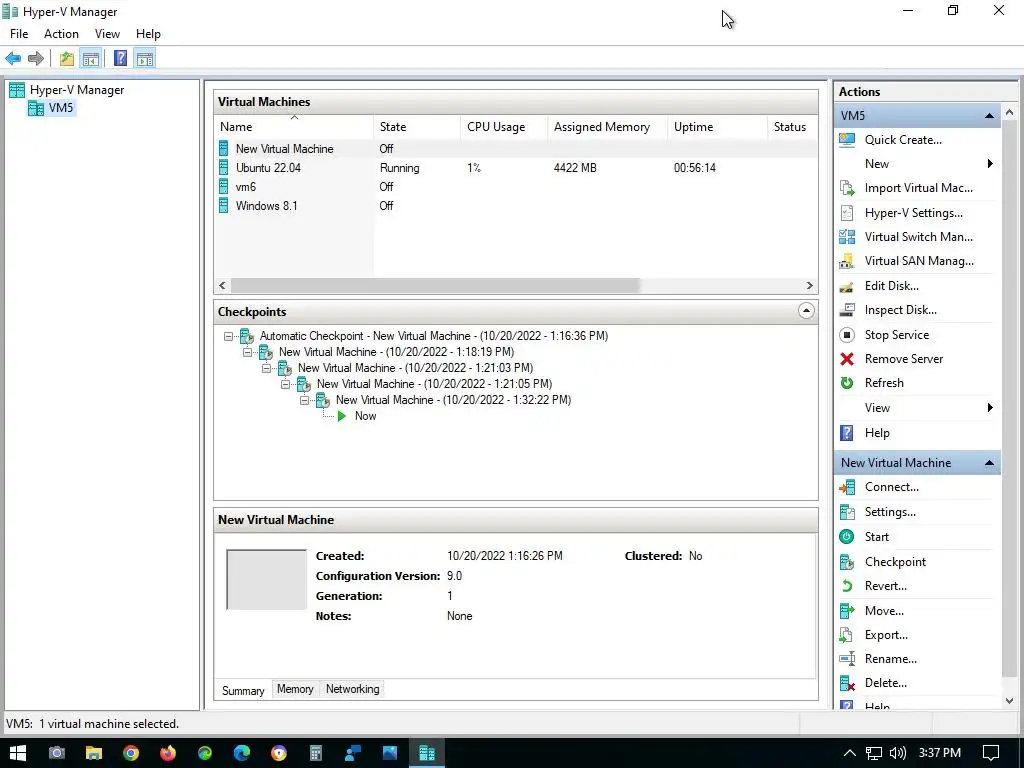Open the File menu
This screenshot has height=768, width=1024.
coord(19,34)
